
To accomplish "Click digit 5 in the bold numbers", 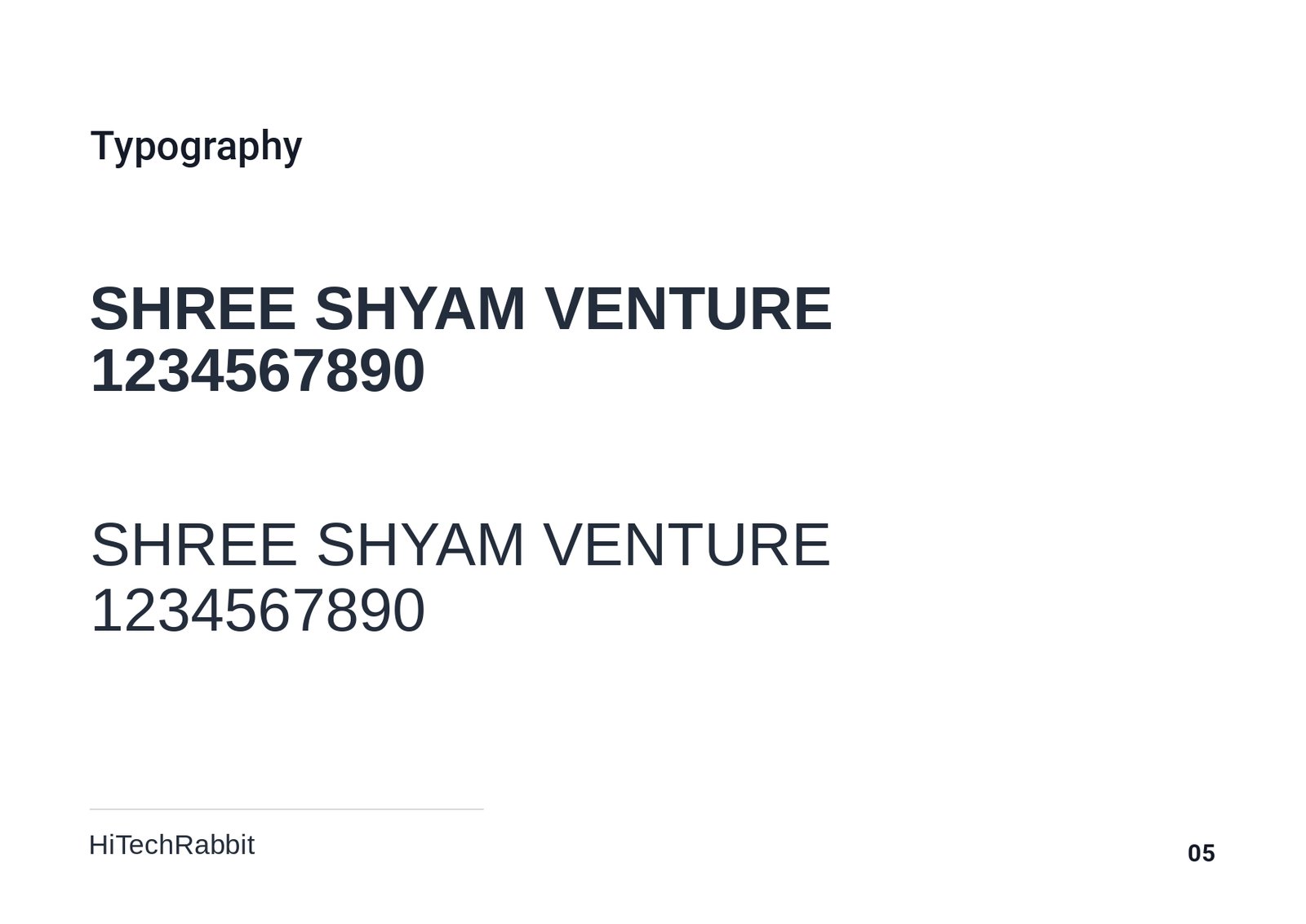I will pos(240,371).
